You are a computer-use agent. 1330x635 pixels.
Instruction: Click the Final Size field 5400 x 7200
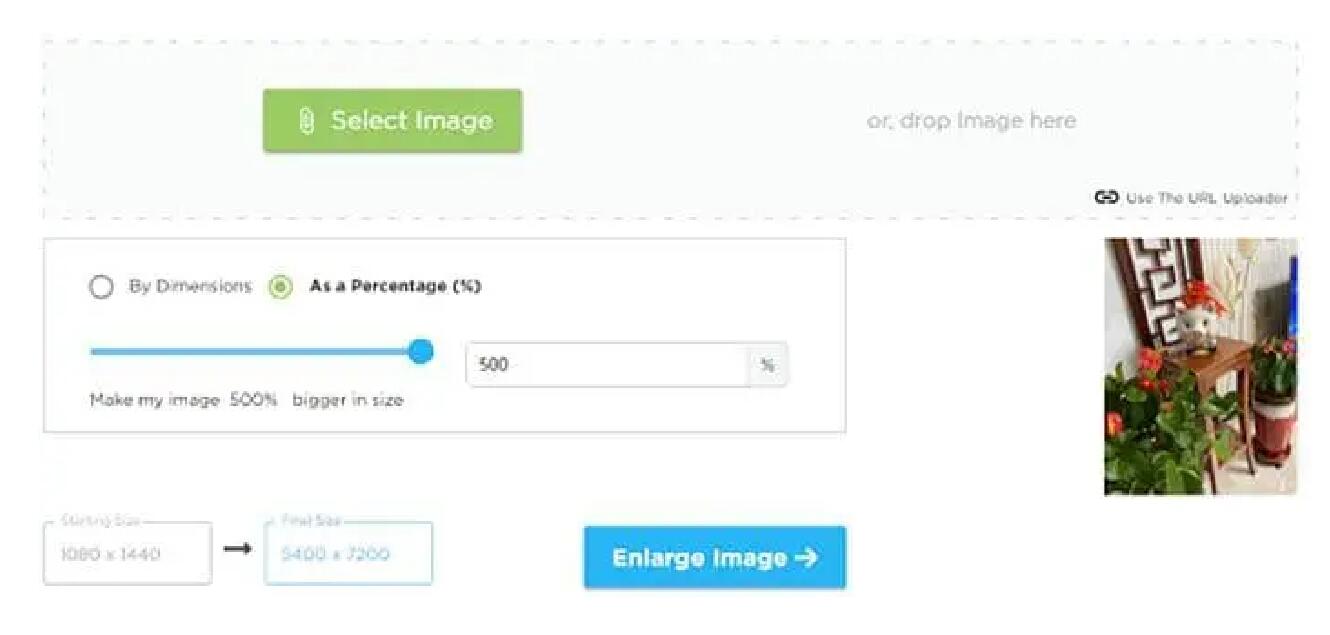pos(348,554)
